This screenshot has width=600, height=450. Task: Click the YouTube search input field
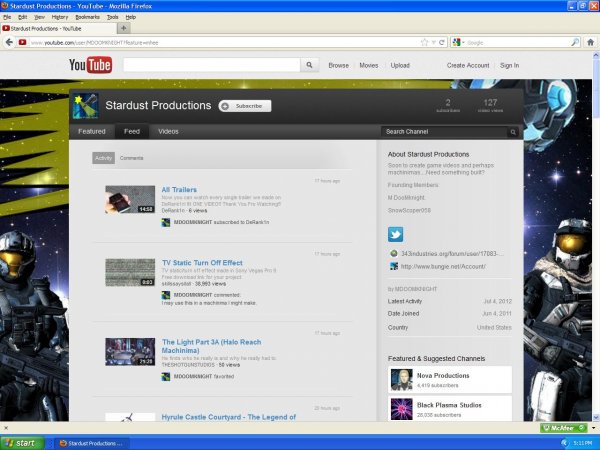(210, 65)
